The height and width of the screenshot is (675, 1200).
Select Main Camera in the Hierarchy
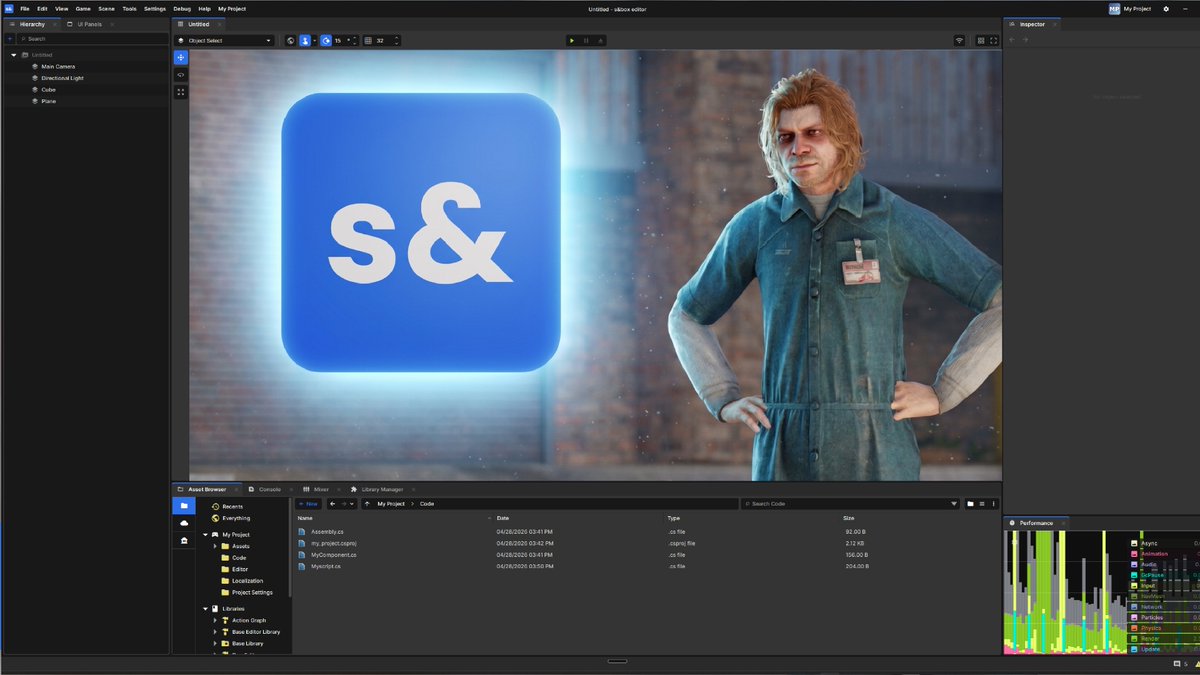58,66
